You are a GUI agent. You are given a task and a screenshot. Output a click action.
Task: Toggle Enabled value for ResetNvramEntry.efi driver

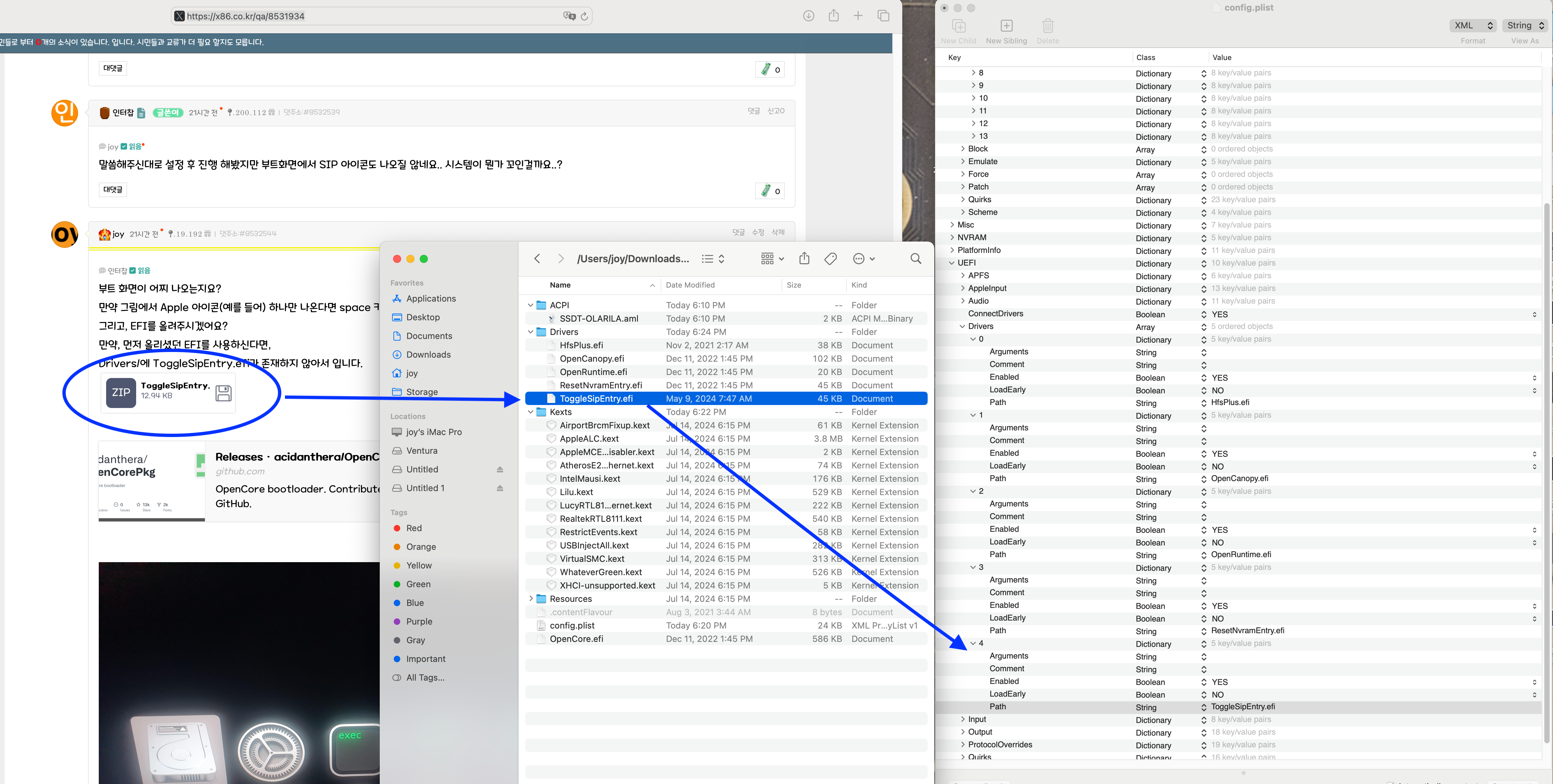pyautogui.click(x=1534, y=606)
